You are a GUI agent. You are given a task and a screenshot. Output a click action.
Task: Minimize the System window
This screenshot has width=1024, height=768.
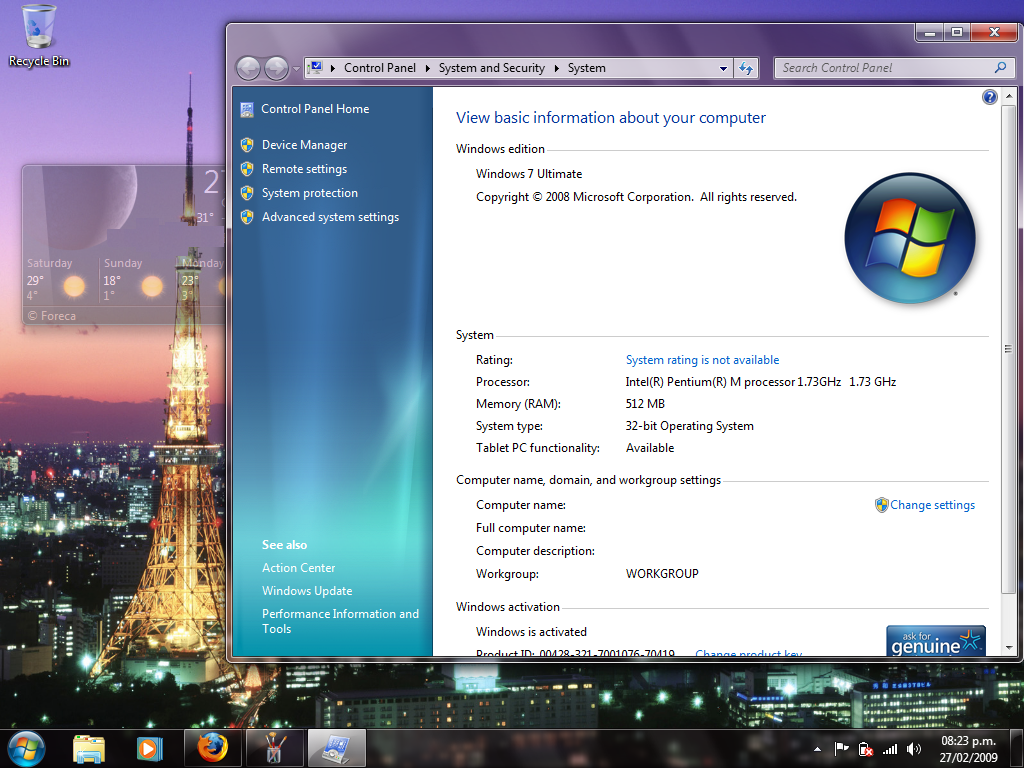coord(929,32)
